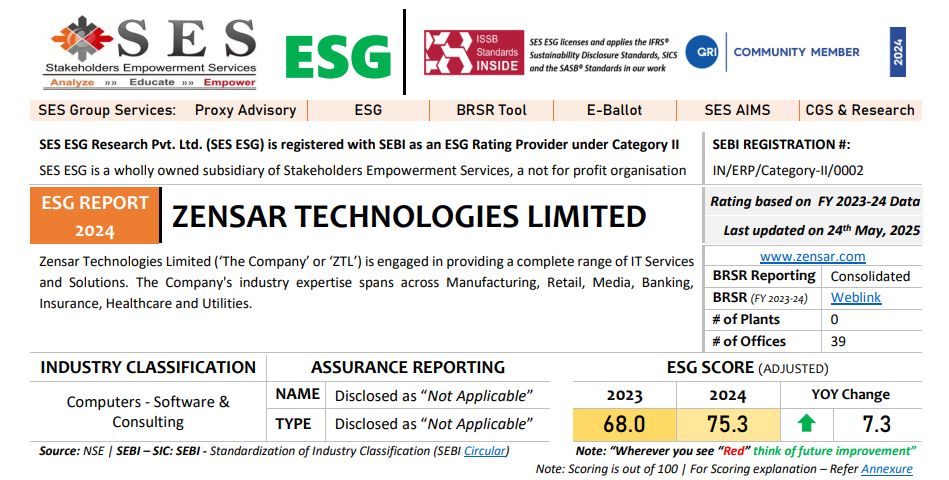Click the green ESG logo text
This screenshot has width=949, height=480.
[338, 59]
